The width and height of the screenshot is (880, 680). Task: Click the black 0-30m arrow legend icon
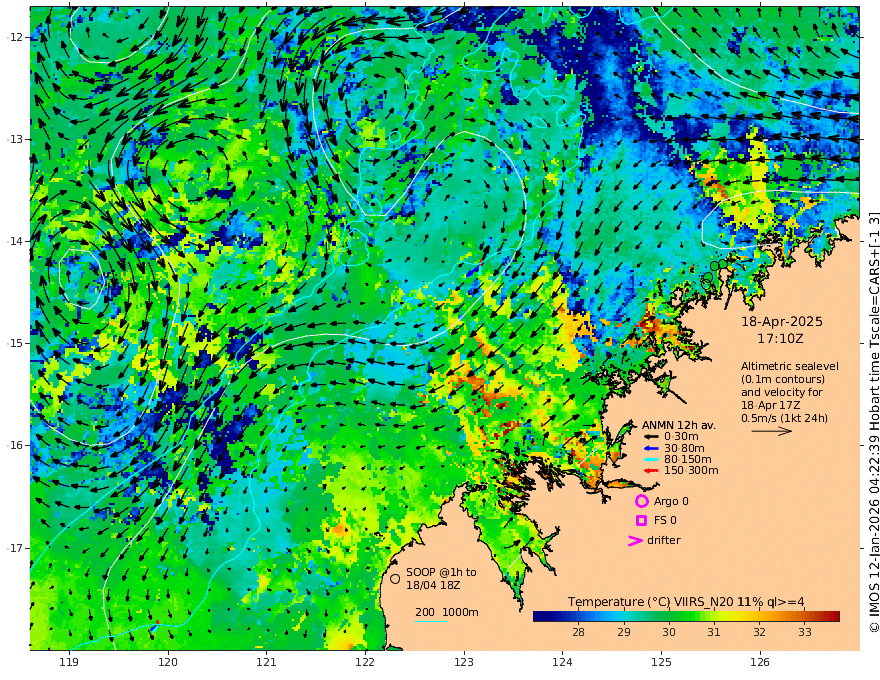tap(651, 437)
